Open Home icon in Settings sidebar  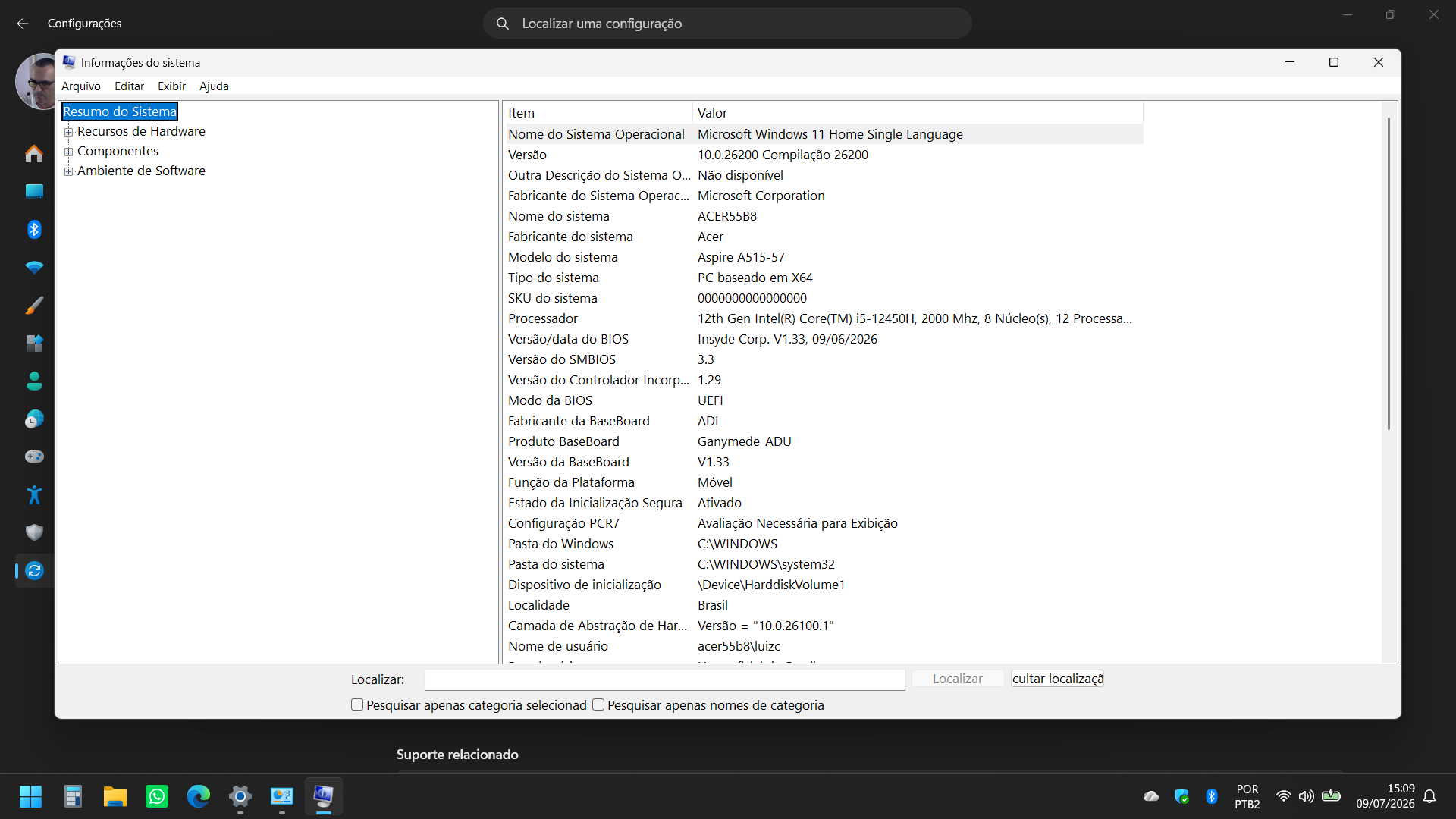coord(34,154)
